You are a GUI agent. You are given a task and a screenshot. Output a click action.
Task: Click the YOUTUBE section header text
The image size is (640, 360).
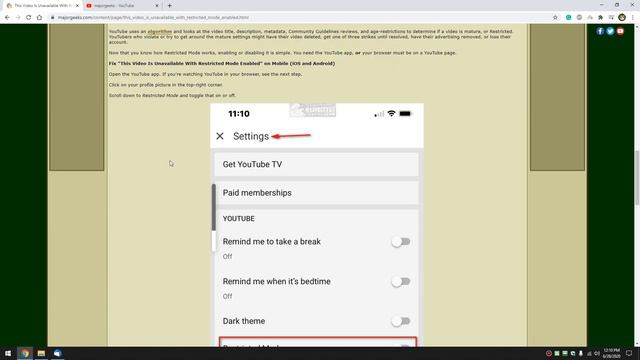pos(239,219)
